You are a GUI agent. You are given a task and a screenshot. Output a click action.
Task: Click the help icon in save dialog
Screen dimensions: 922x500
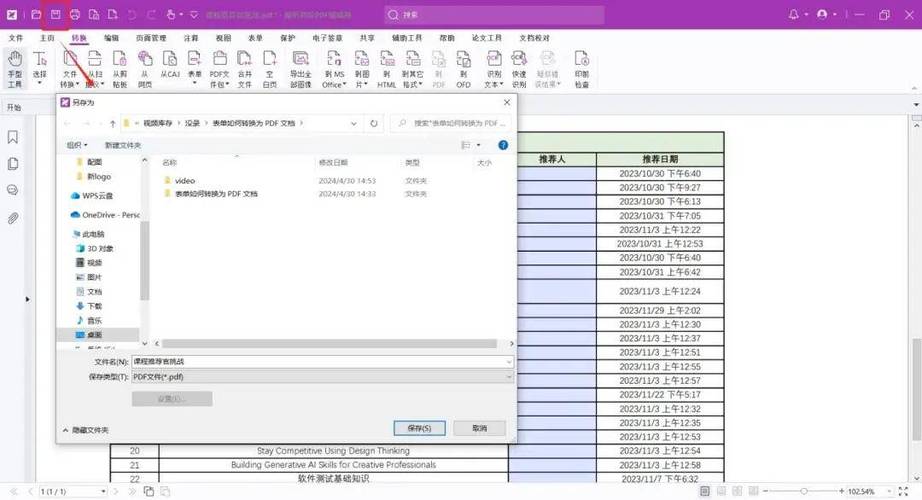pos(503,145)
